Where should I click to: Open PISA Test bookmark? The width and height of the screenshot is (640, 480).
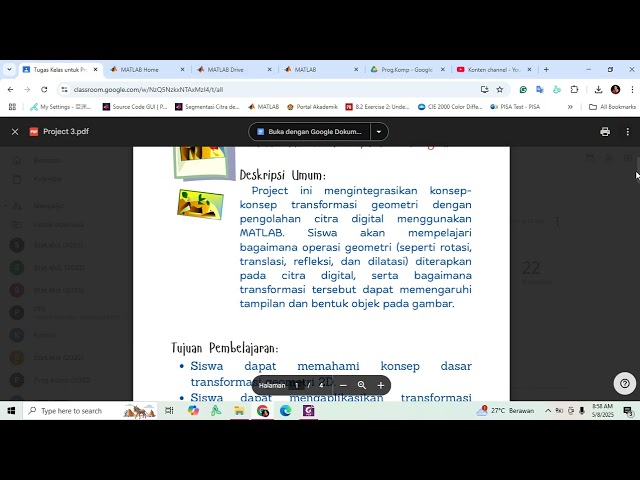(515, 107)
